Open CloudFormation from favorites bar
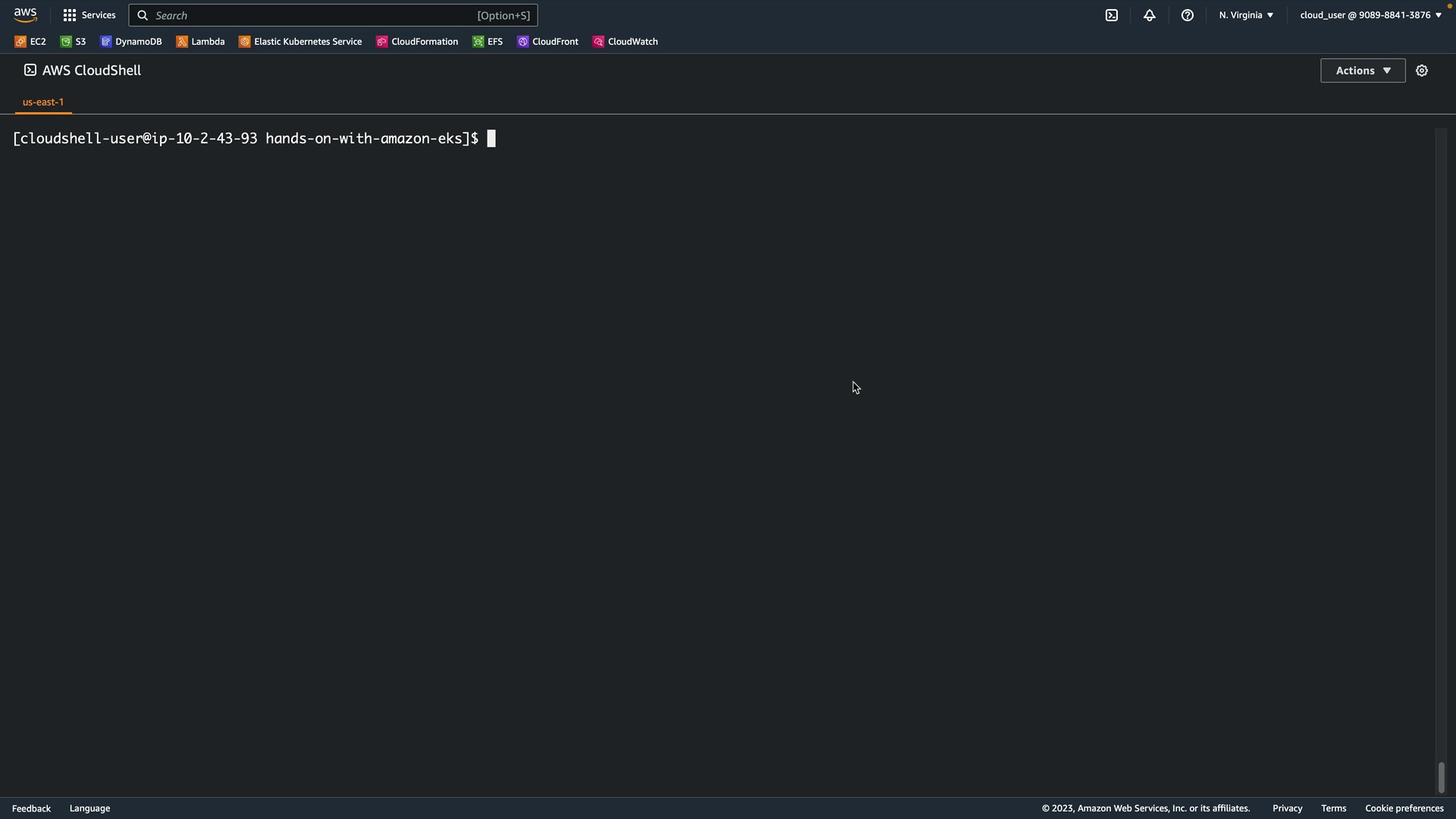Viewport: 1456px width, 819px height. point(417,42)
